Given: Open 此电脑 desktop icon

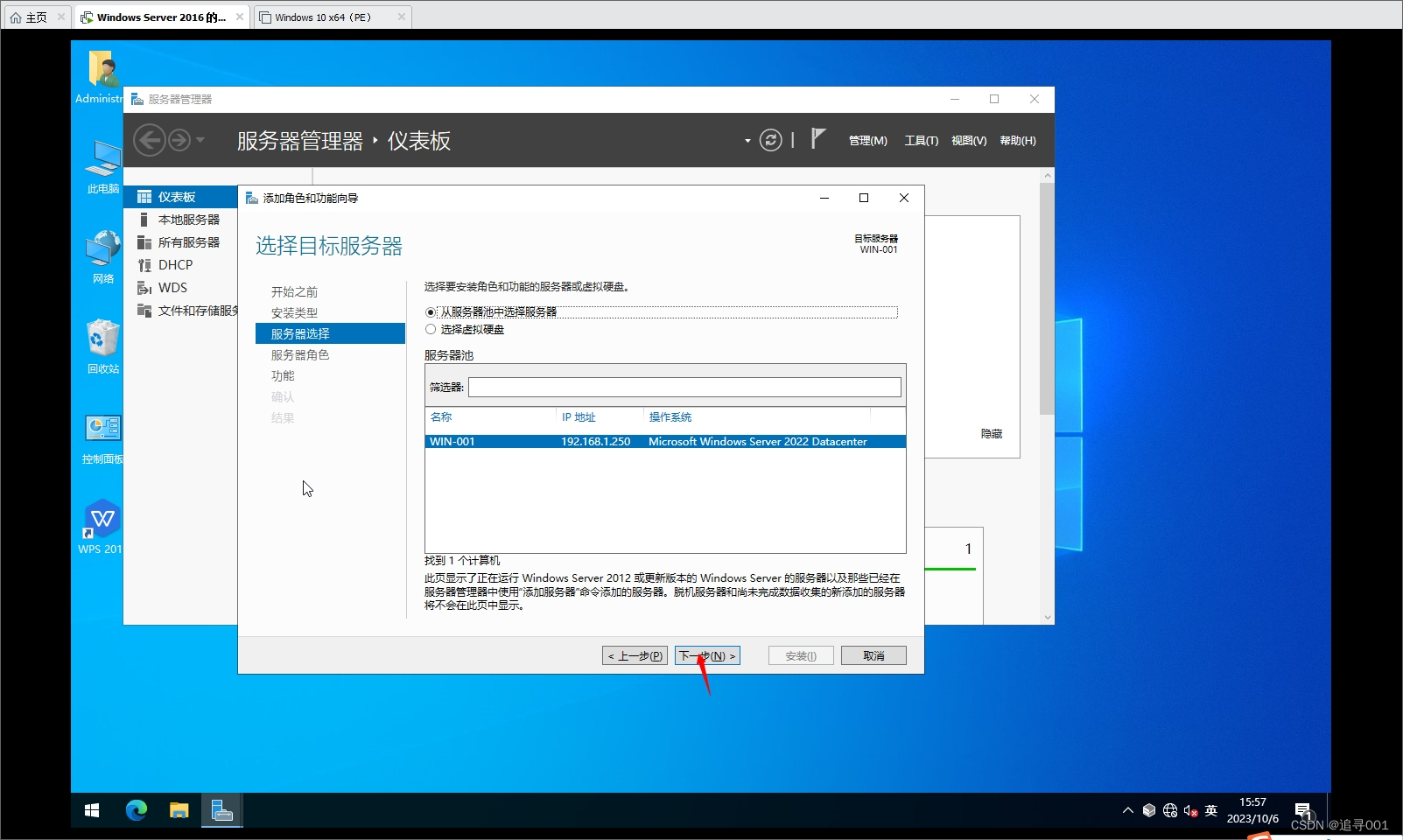Looking at the screenshot, I should 103,166.
